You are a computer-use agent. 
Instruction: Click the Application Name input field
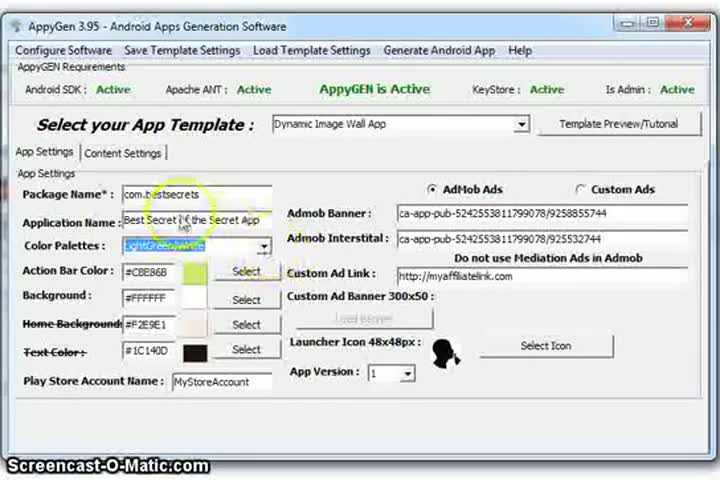pyautogui.click(x=197, y=220)
